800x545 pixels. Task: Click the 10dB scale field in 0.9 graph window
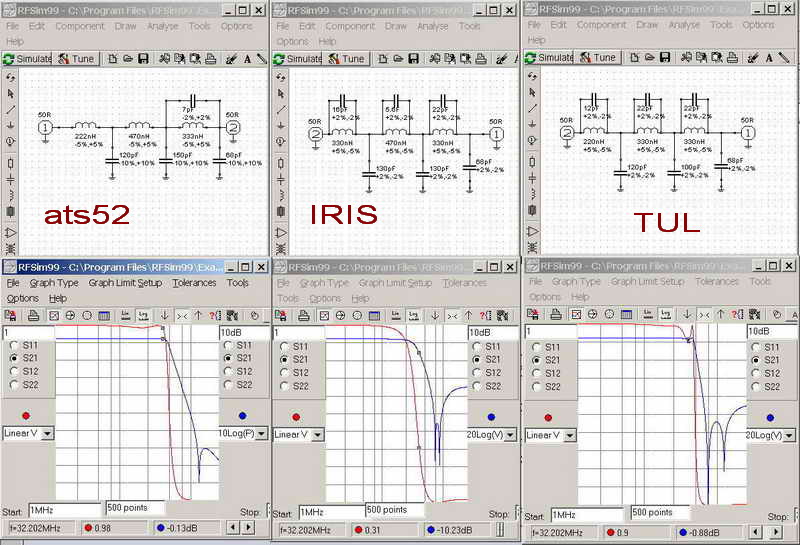[x=770, y=331]
